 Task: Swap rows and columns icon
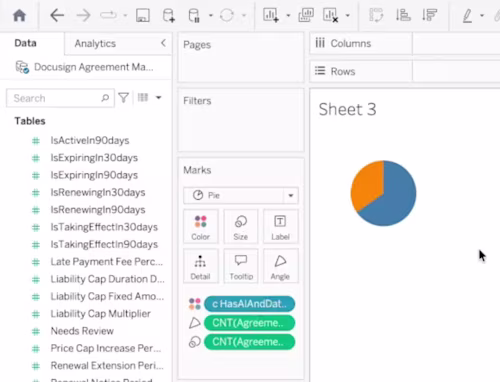tap(376, 15)
